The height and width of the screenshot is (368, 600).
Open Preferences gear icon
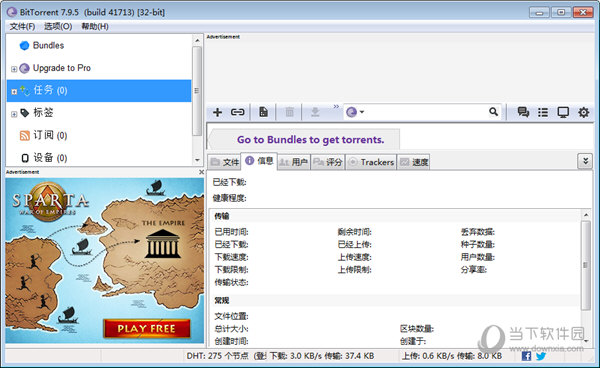(x=583, y=112)
